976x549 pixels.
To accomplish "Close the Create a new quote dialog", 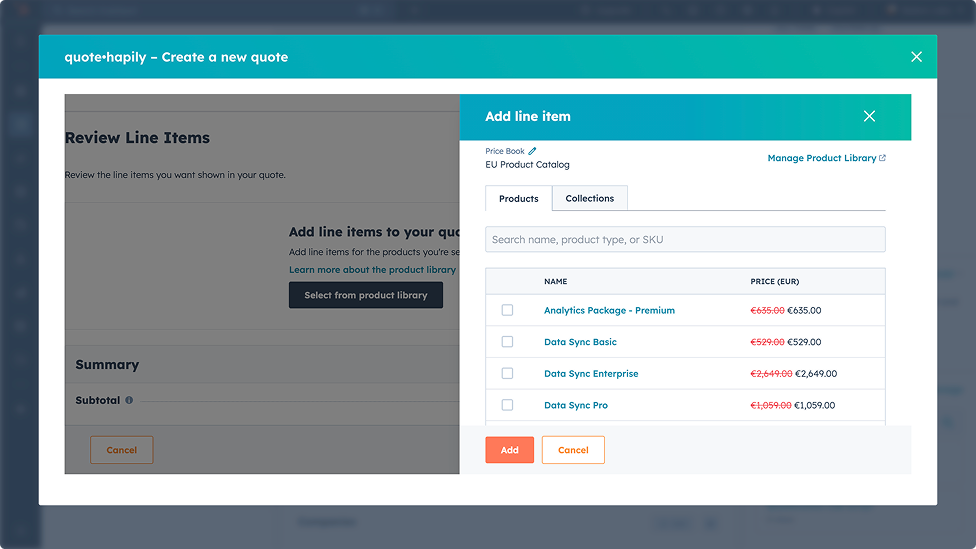I will 916,57.
